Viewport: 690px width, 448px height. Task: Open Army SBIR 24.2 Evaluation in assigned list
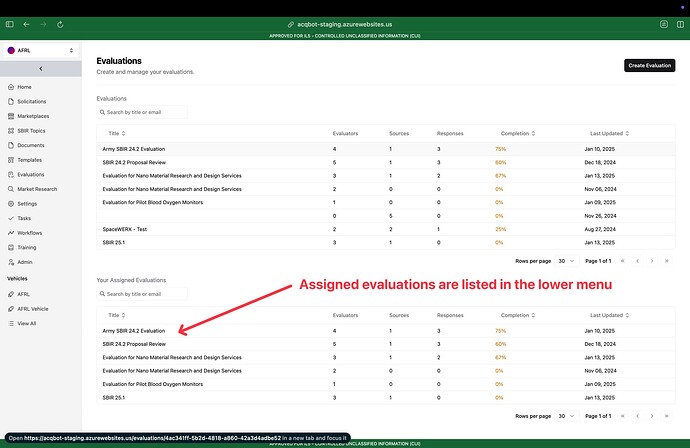pos(134,331)
